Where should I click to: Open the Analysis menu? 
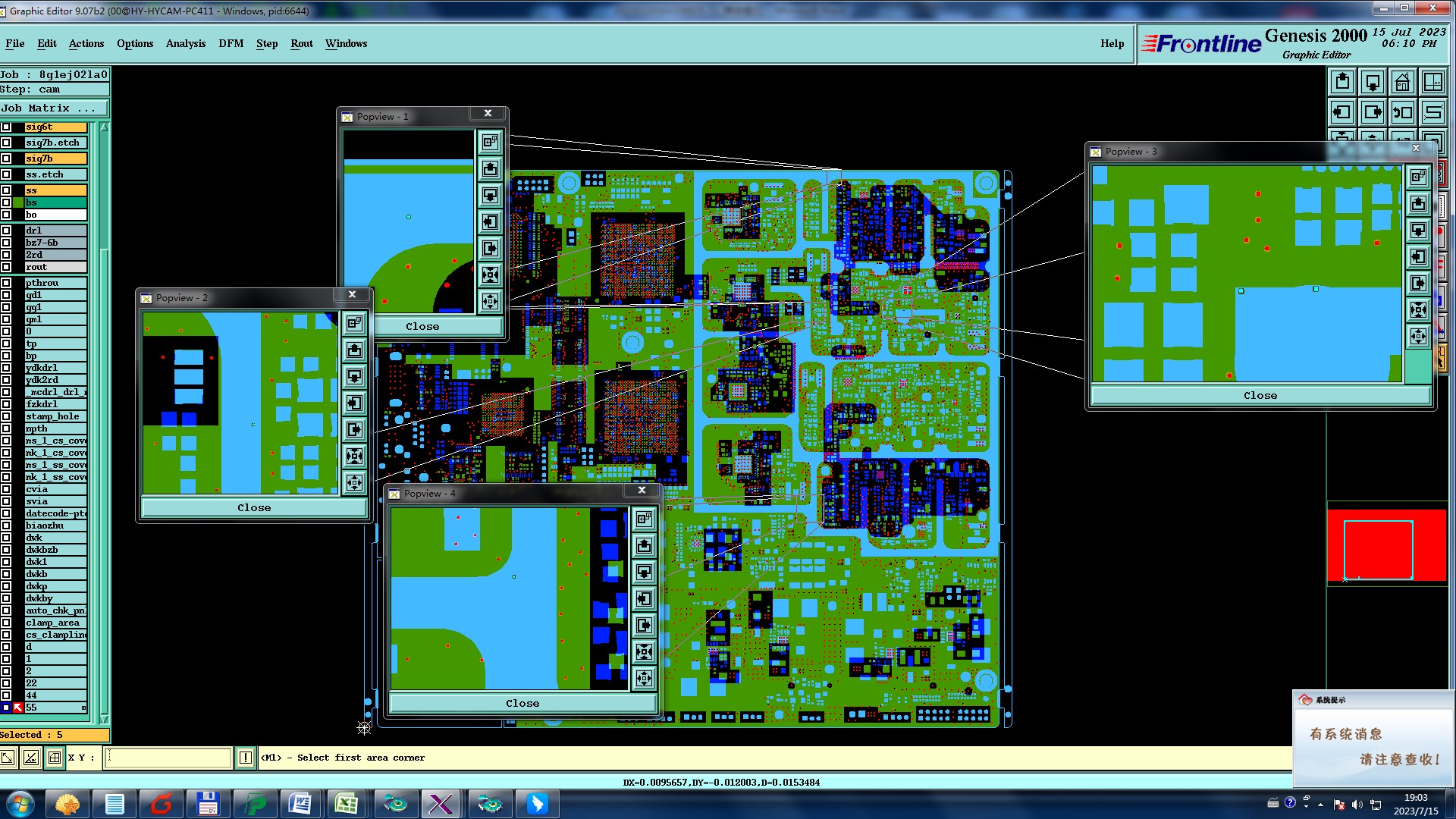click(x=186, y=43)
